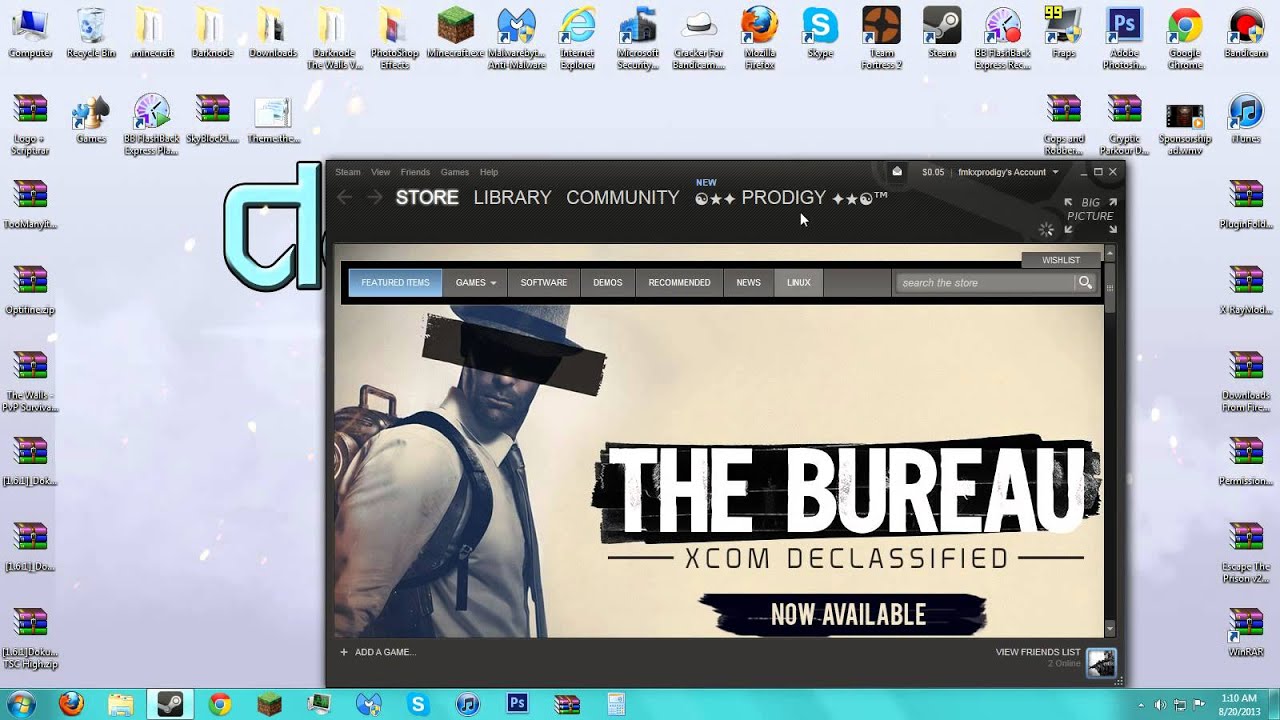Select the Linux store tab

[799, 283]
